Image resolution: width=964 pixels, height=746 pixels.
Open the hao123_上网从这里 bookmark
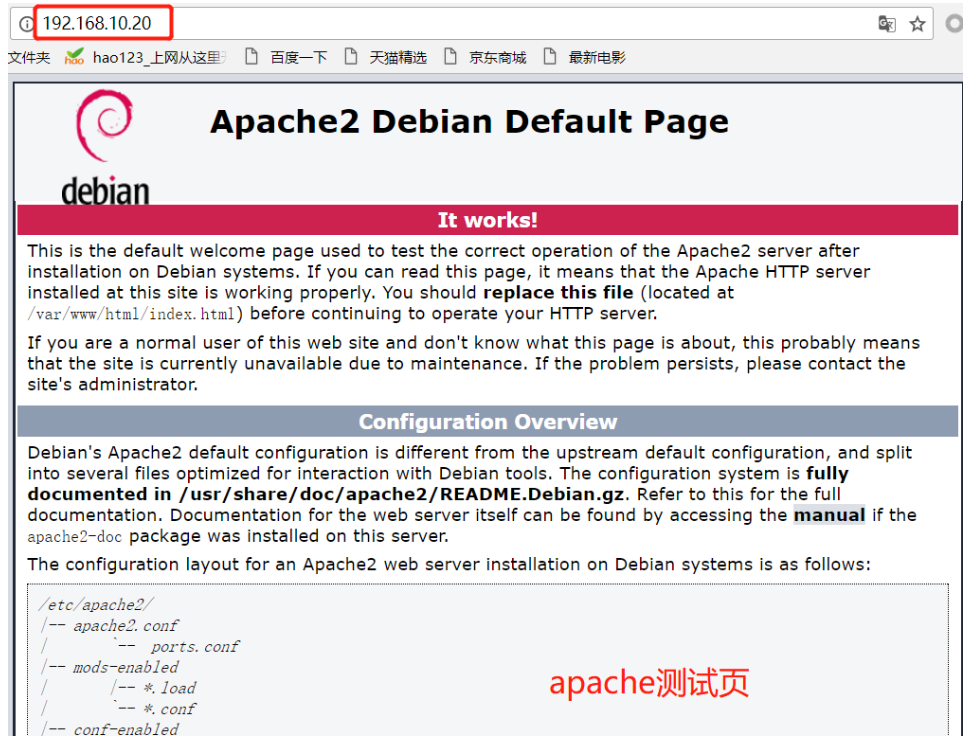(159, 58)
